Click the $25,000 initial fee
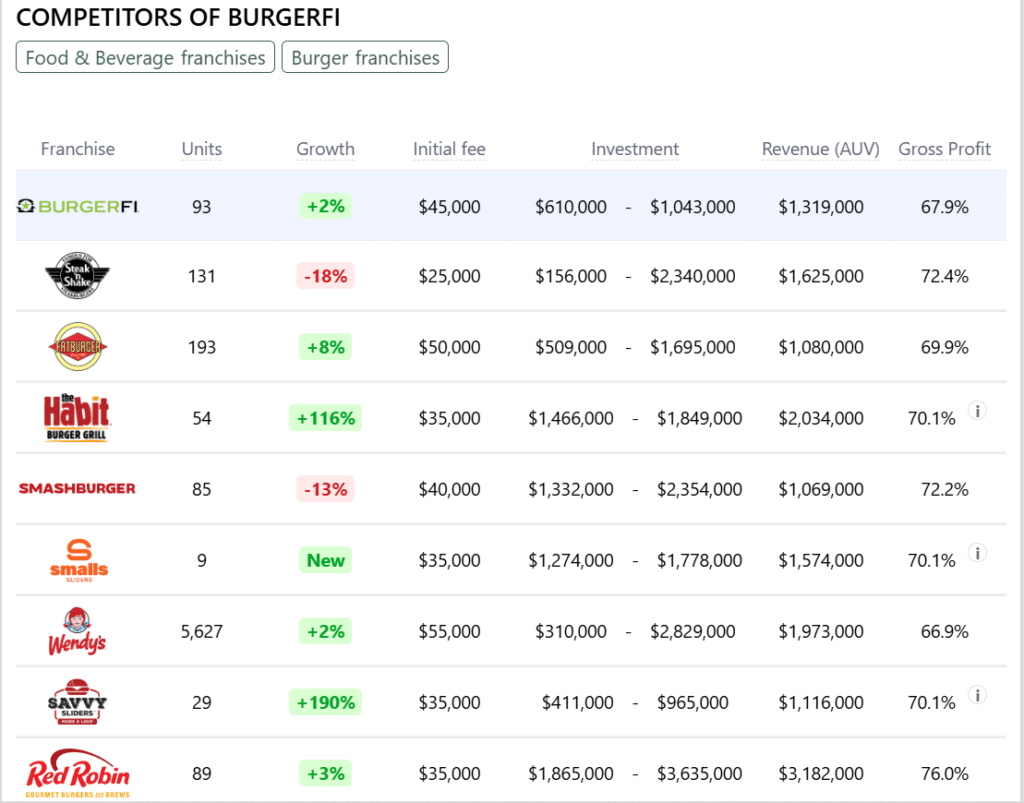This screenshot has width=1024, height=803. [x=449, y=276]
